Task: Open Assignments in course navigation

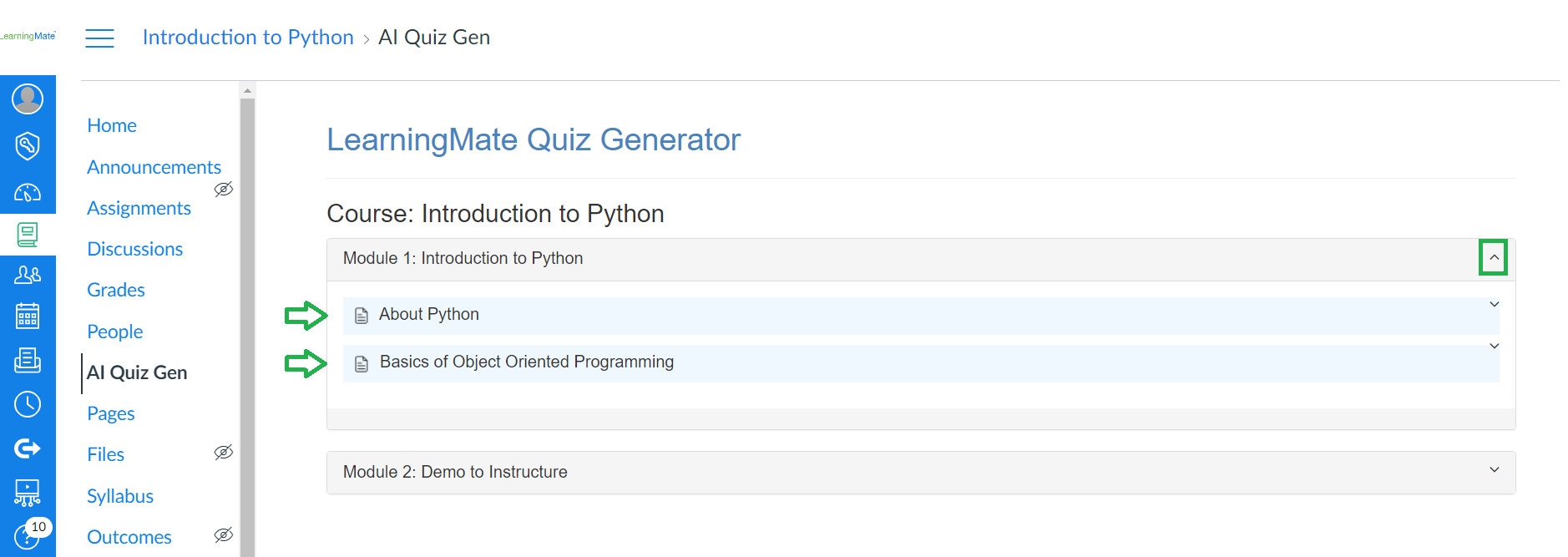Action: (x=139, y=208)
